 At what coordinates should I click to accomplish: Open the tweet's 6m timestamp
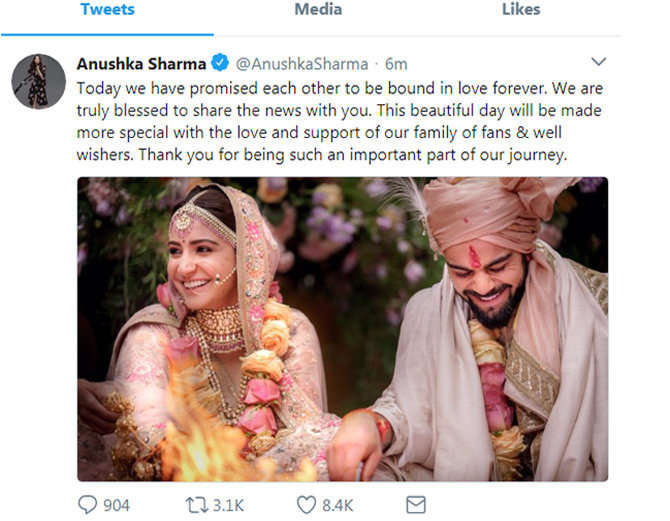click(398, 63)
